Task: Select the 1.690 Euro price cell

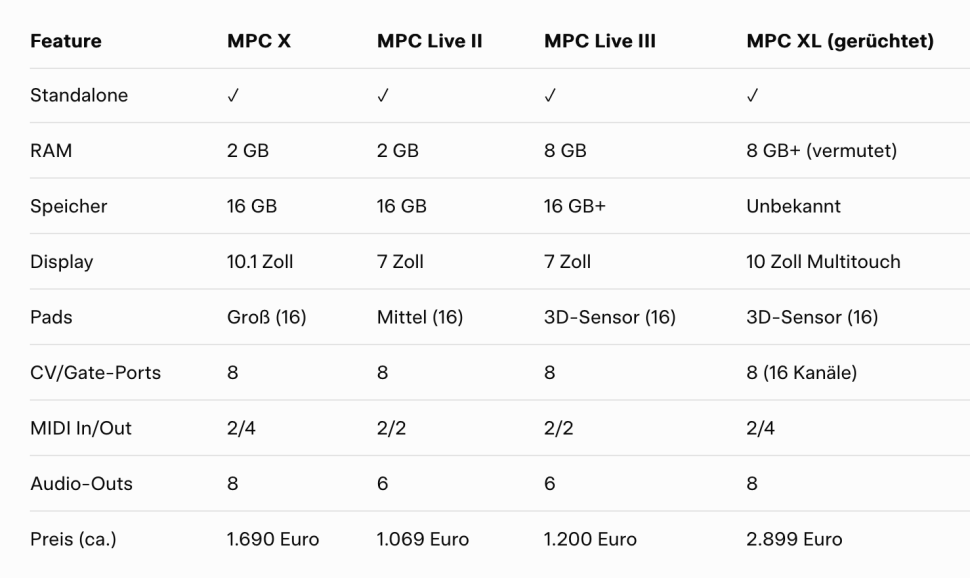Action: [x=273, y=540]
